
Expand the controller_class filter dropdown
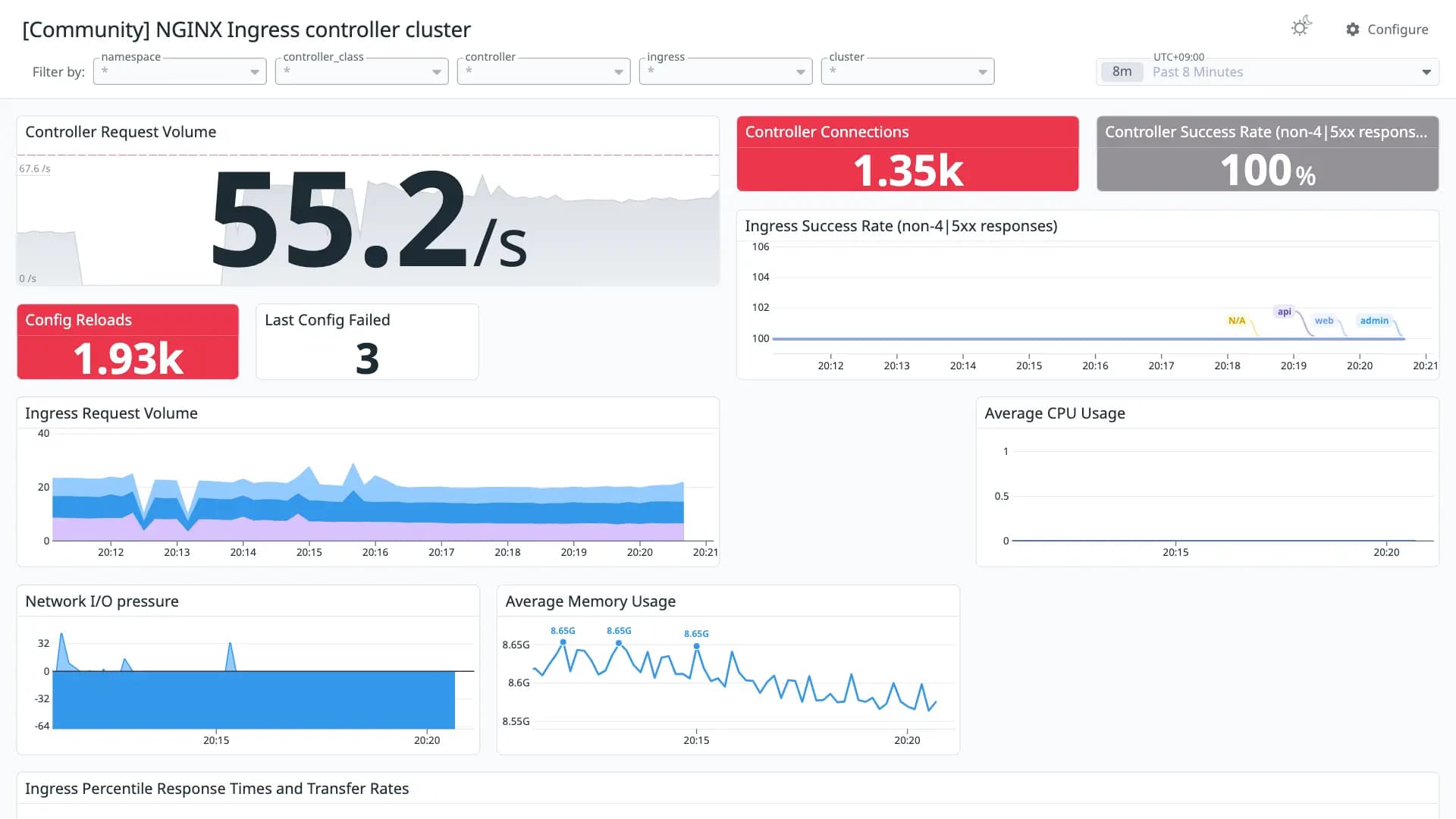pyautogui.click(x=362, y=71)
